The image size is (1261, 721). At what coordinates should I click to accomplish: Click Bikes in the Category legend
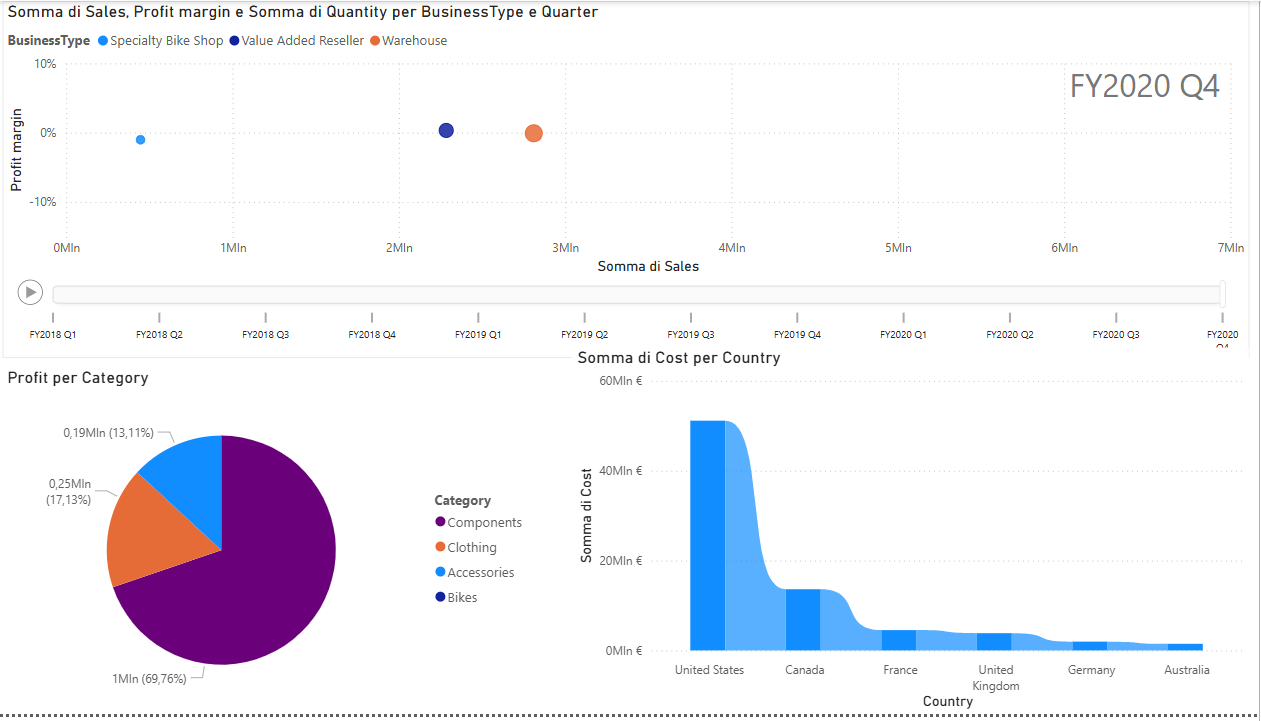pos(462,598)
